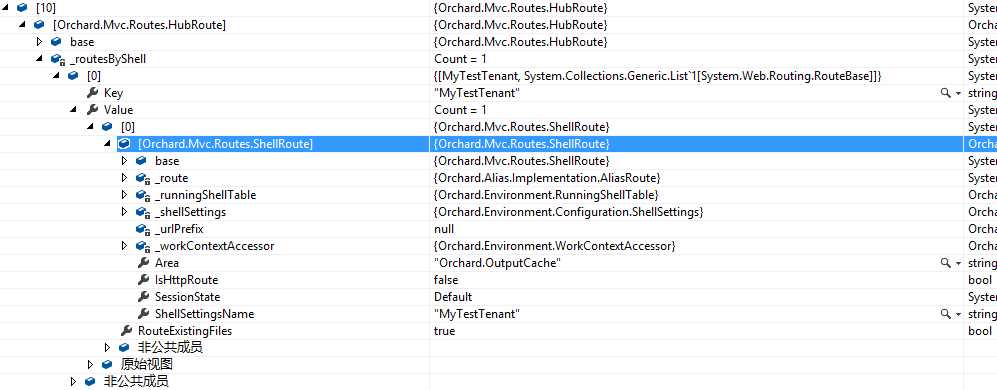This screenshot has width=997, height=390.
Task: Select the RouteExistingFiles property name
Action: (x=185, y=331)
